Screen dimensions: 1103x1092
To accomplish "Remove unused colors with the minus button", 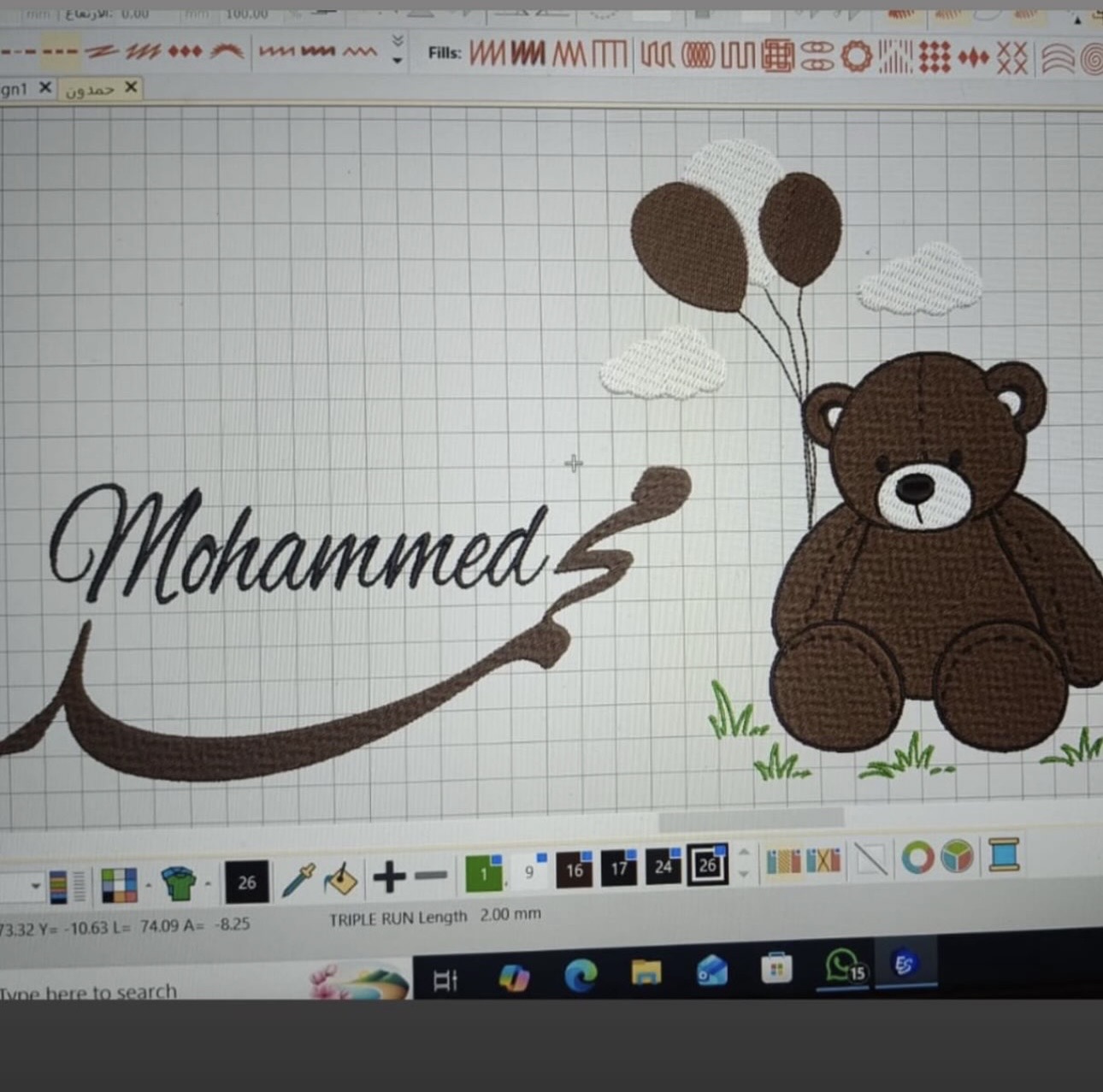I will point(432,875).
